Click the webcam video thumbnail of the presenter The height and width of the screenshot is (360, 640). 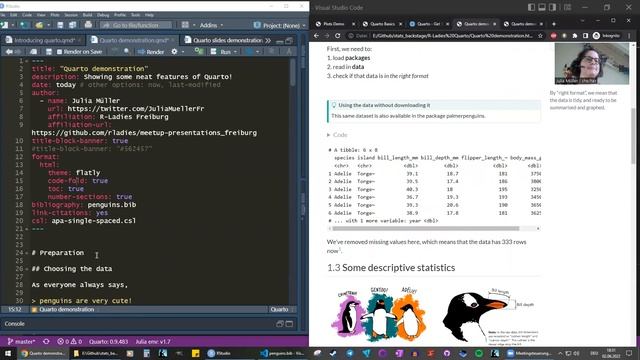click(591, 64)
